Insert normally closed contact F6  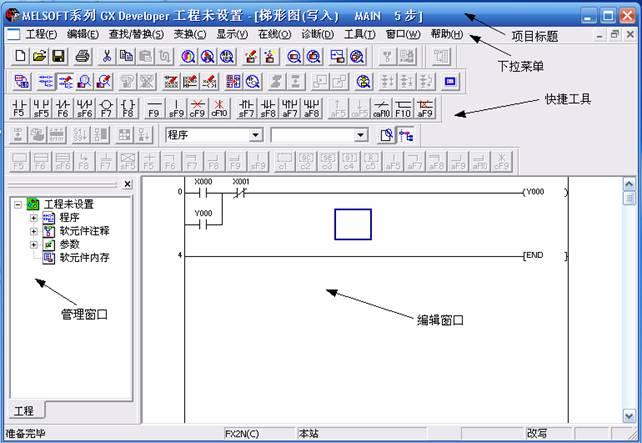point(63,108)
